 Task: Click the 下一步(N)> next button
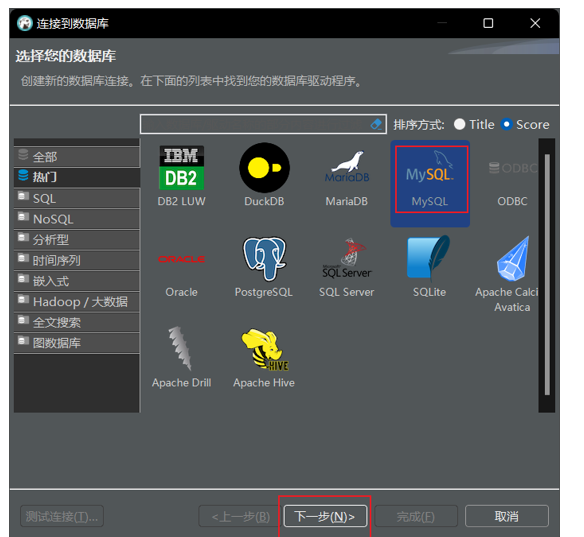tap(325, 516)
